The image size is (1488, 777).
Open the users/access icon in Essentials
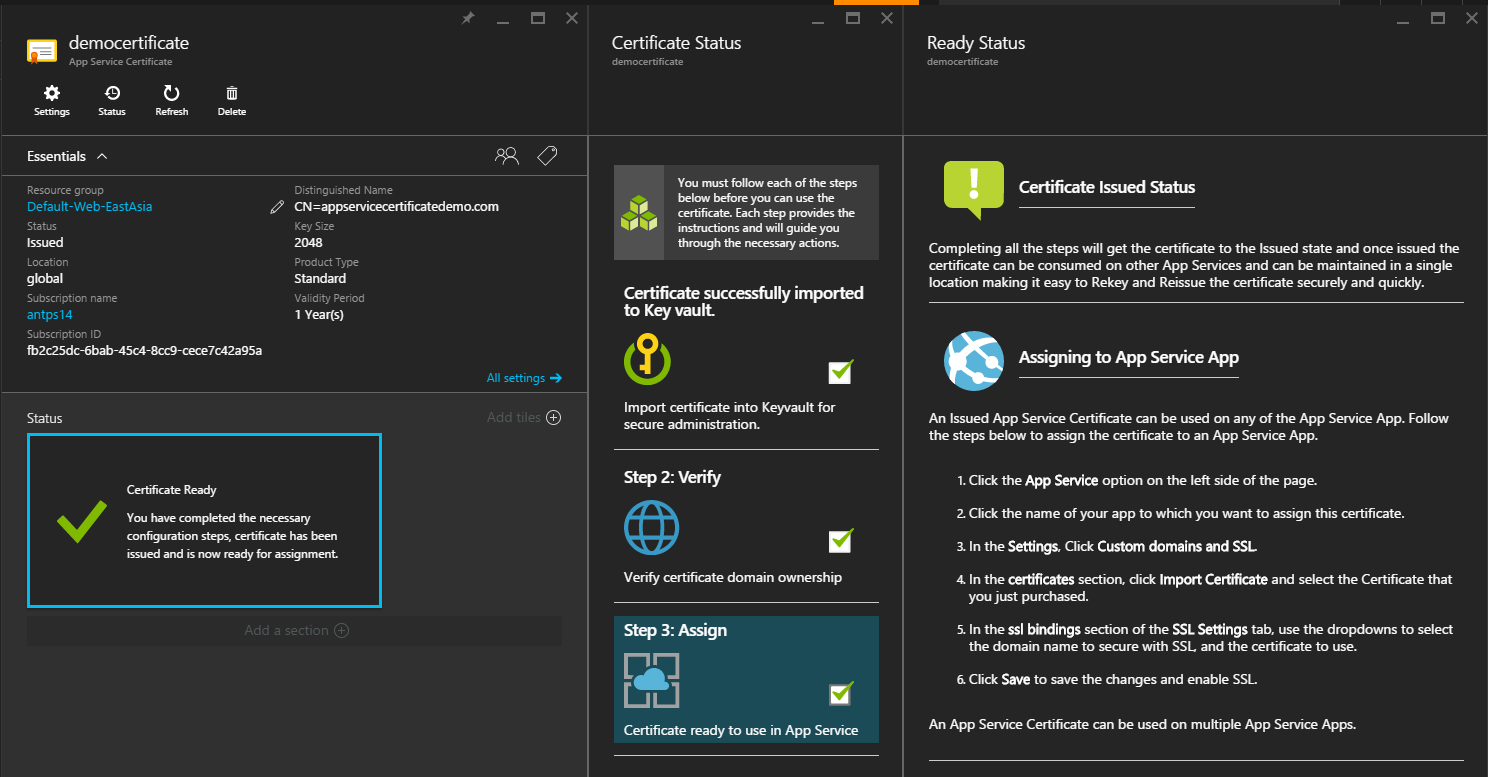[x=507, y=156]
